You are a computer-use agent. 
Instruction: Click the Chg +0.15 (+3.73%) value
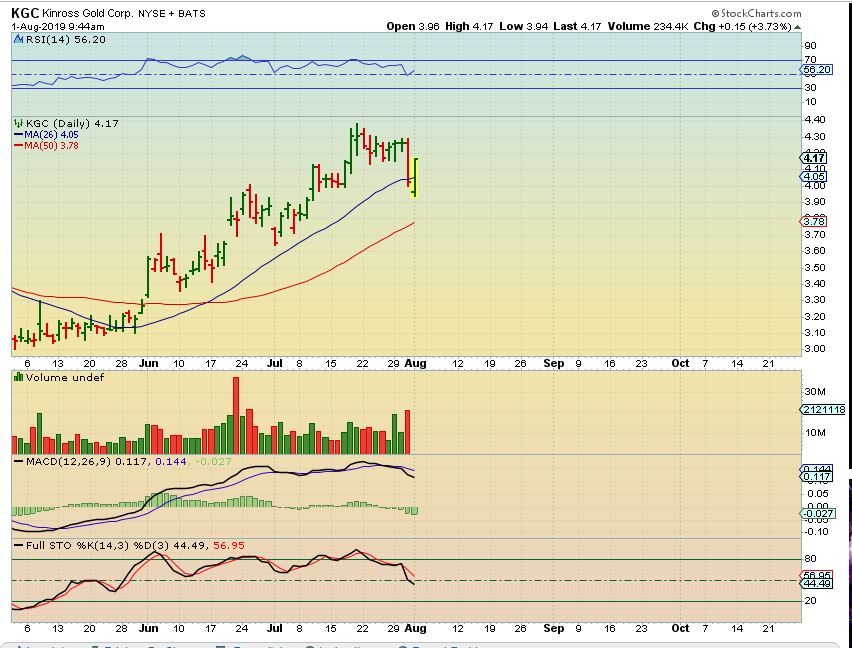[742, 27]
